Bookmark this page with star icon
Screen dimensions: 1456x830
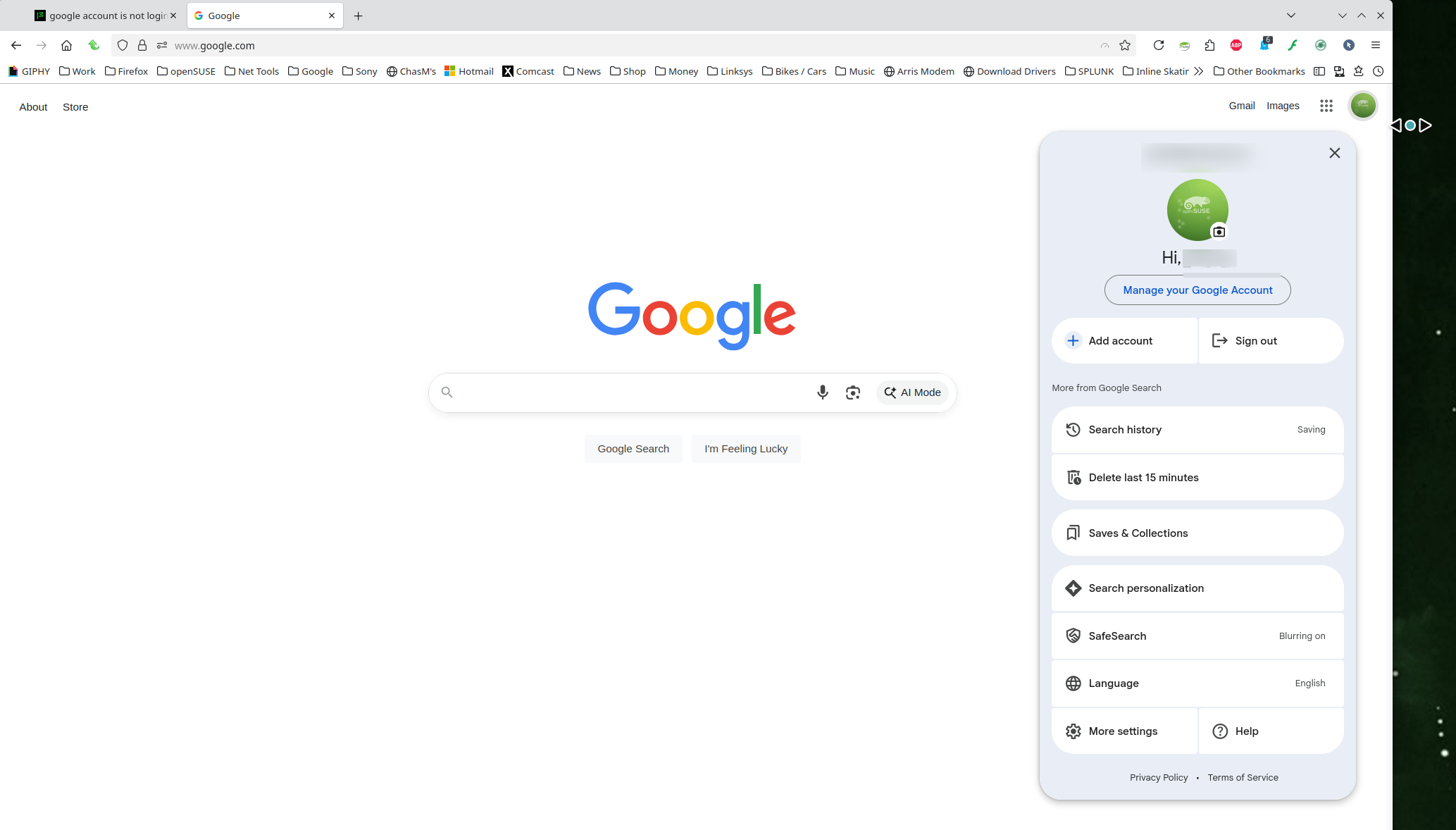(1125, 45)
